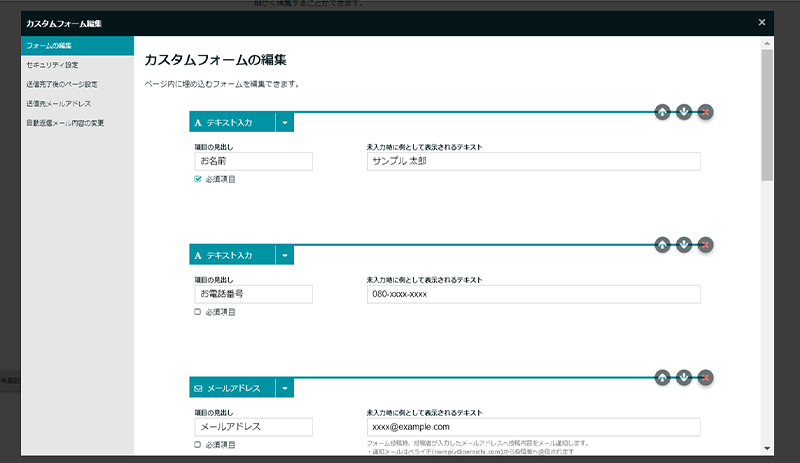Delete the お電話番号 form field
The width and height of the screenshot is (800, 463).
(706, 244)
